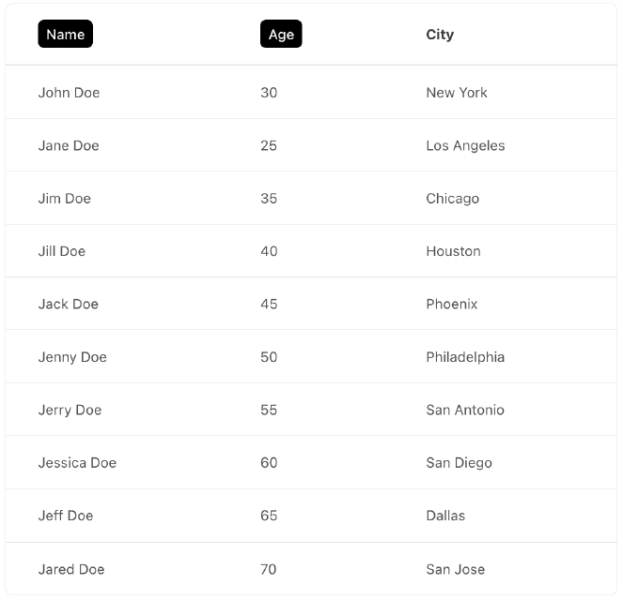The width and height of the screenshot is (623, 600).
Task: Select the age value 40
Action: [x=269, y=252]
